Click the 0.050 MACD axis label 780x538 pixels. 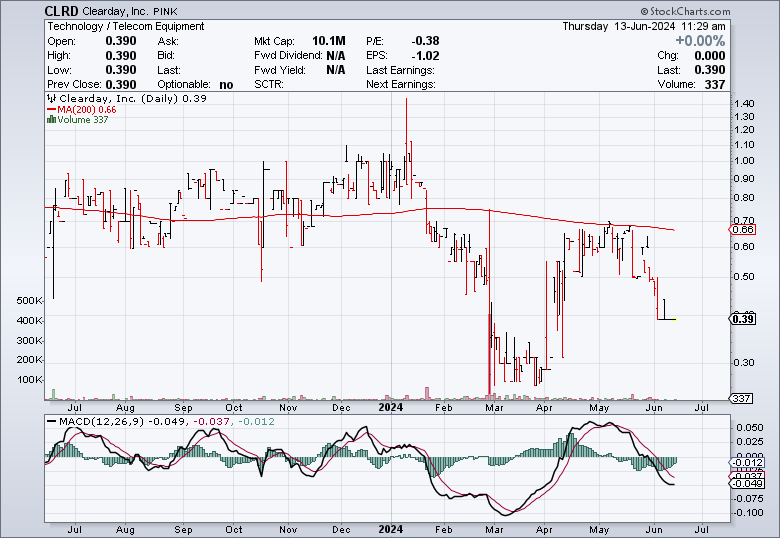(750, 428)
